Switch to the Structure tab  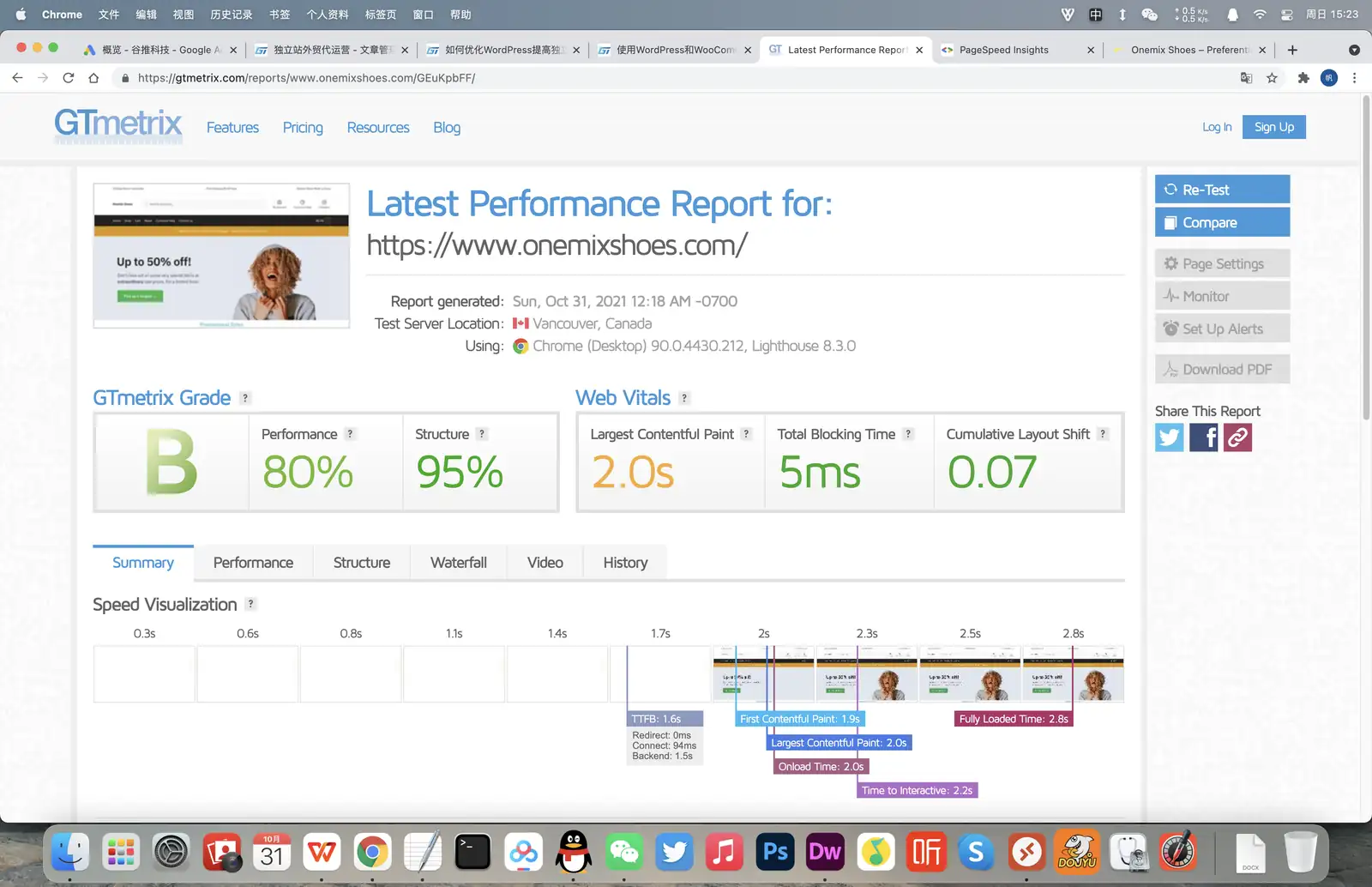[362, 563]
